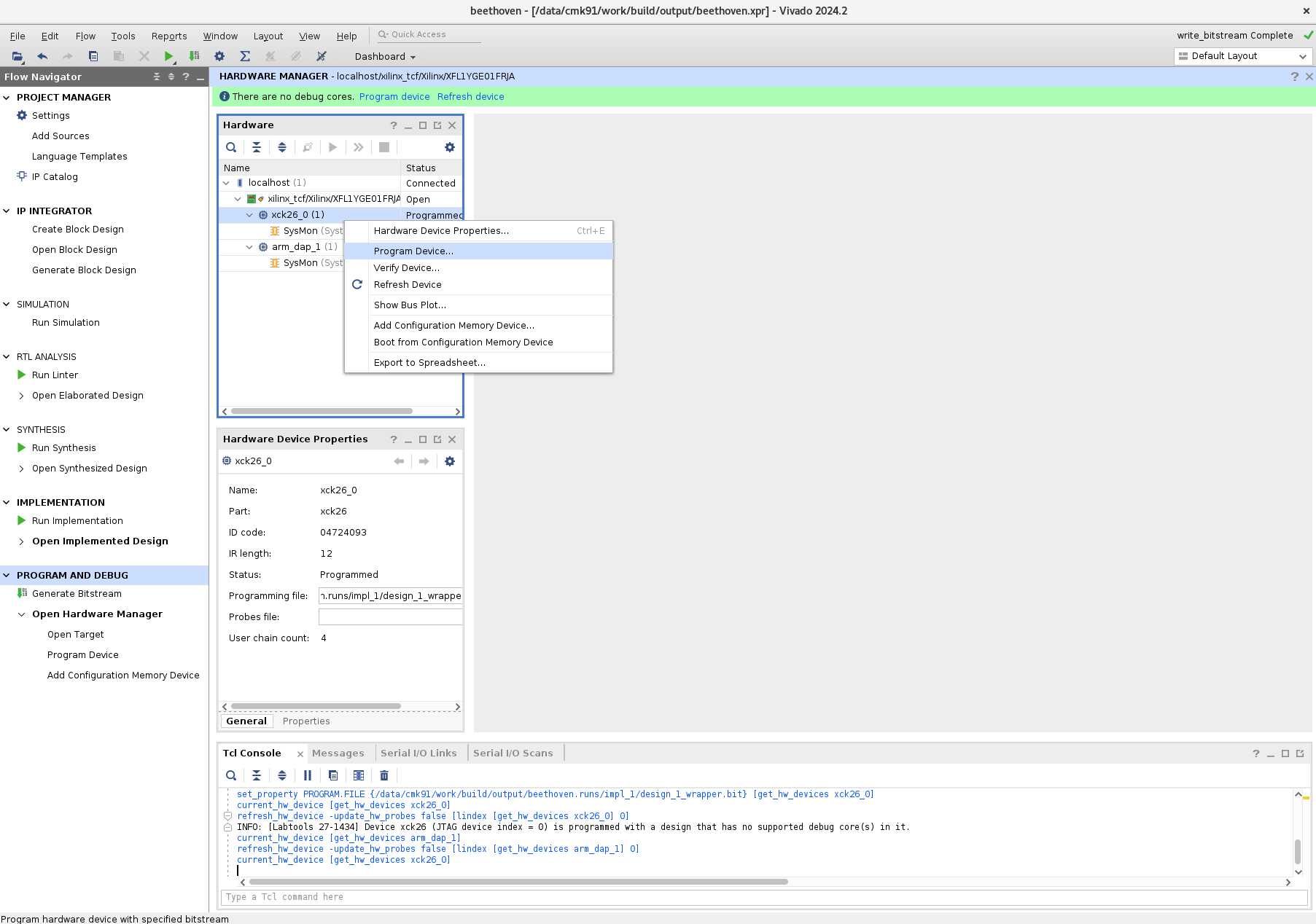This screenshot has width=1316, height=924.
Task: Open the Flow menu
Action: coord(85,36)
